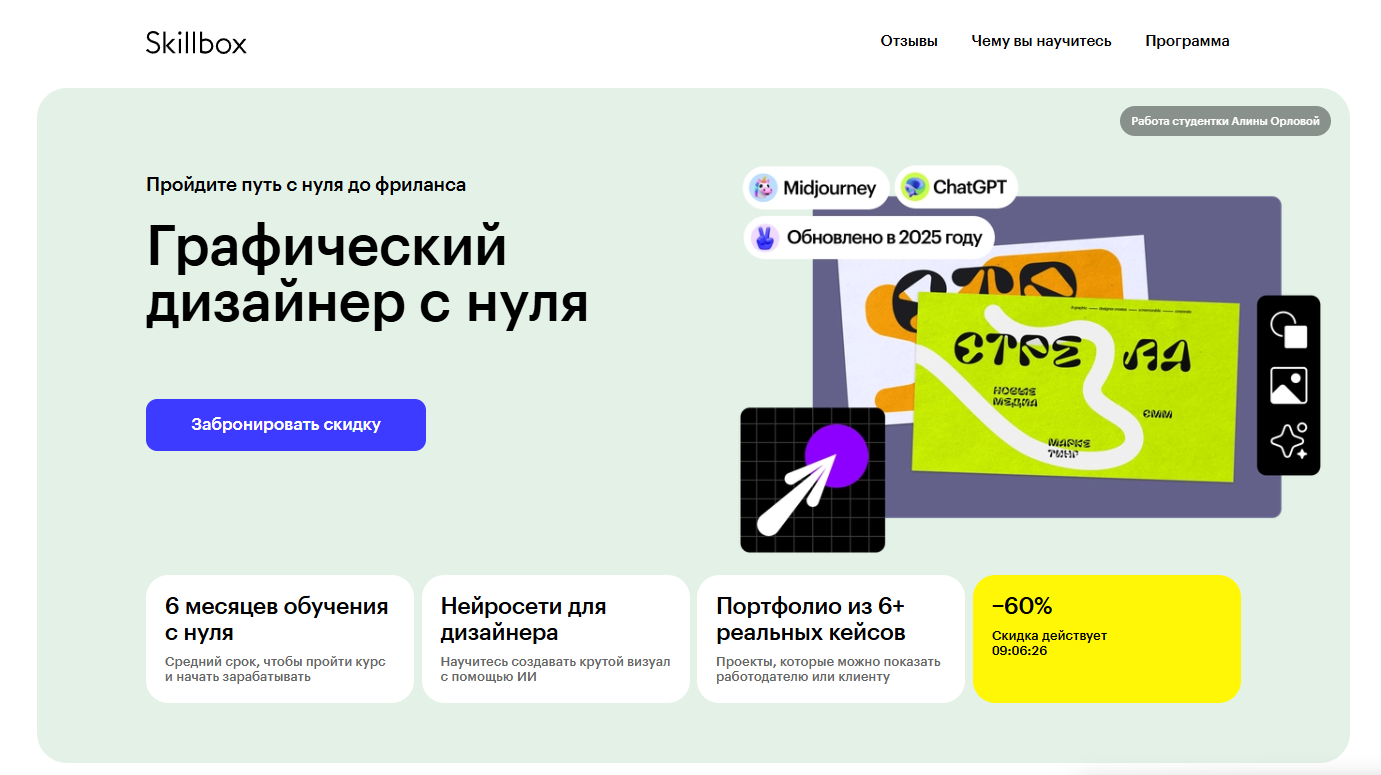This screenshot has height=775, width=1381.
Task: Select the AI sparkle icon in black toolbar
Action: pos(1288,441)
